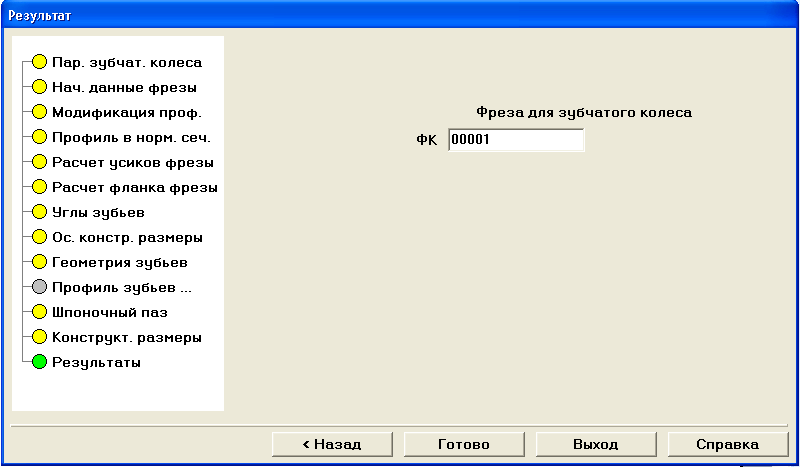The image size is (800, 467).
Task: Click yellow circle beside Расчет усиков фрезы
Action: click(39, 162)
